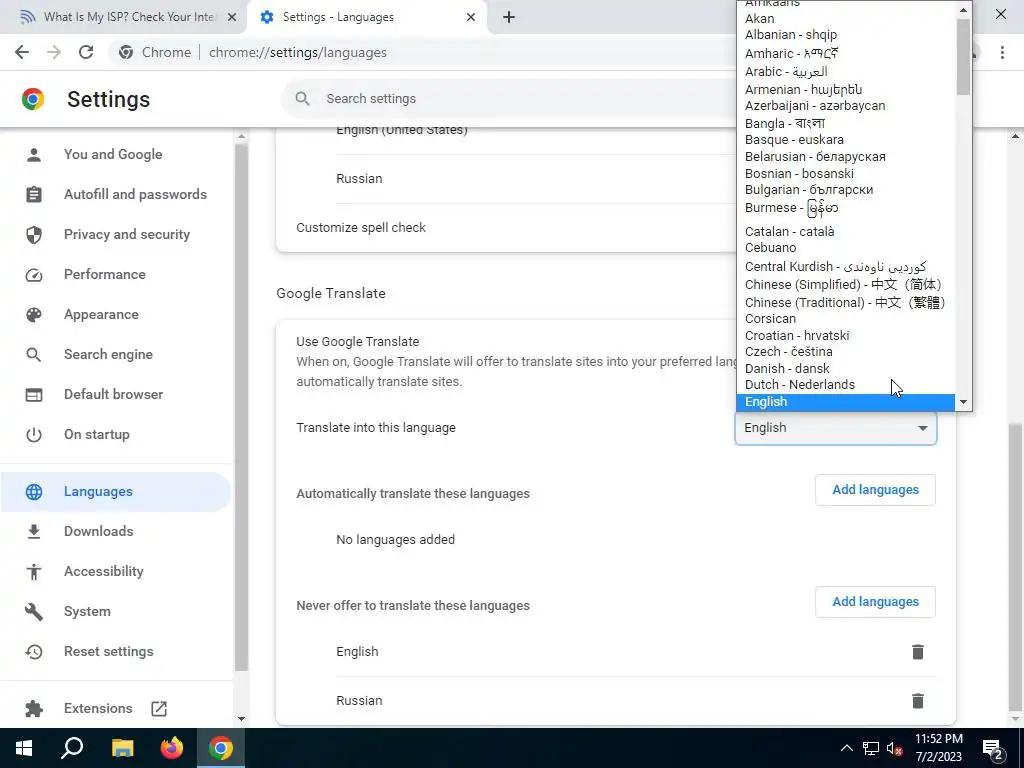This screenshot has width=1024, height=768.
Task: Open Default browser settings
Action: pyautogui.click(x=114, y=394)
